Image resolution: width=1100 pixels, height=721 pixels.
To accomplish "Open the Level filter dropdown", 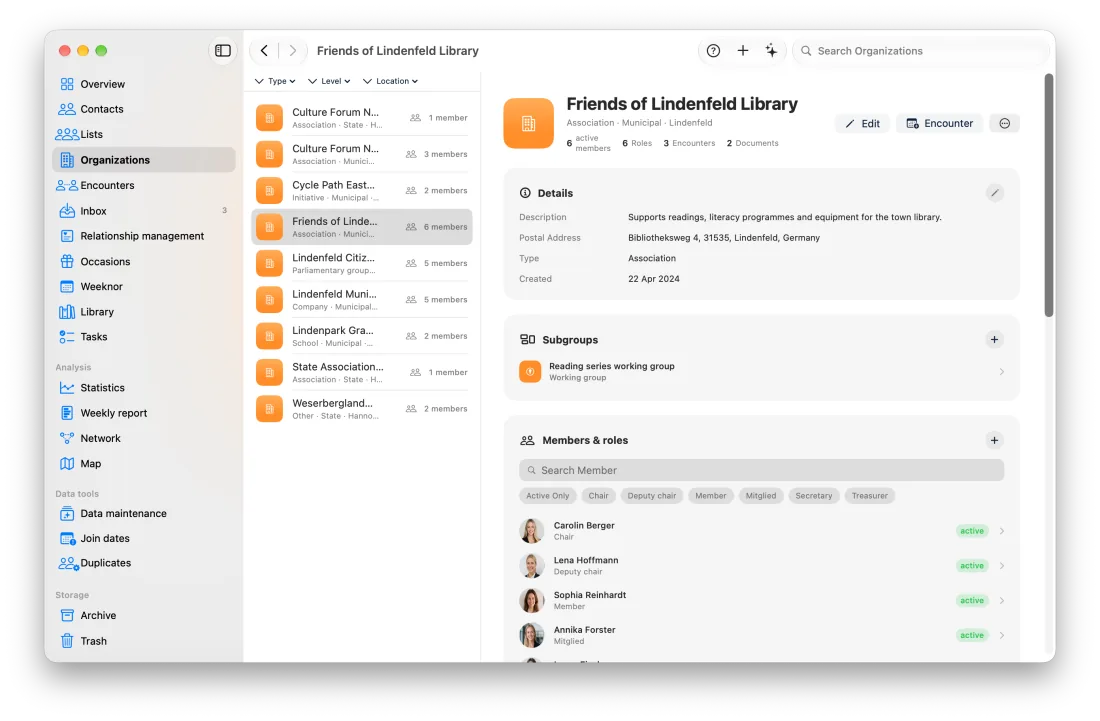I will (x=329, y=81).
